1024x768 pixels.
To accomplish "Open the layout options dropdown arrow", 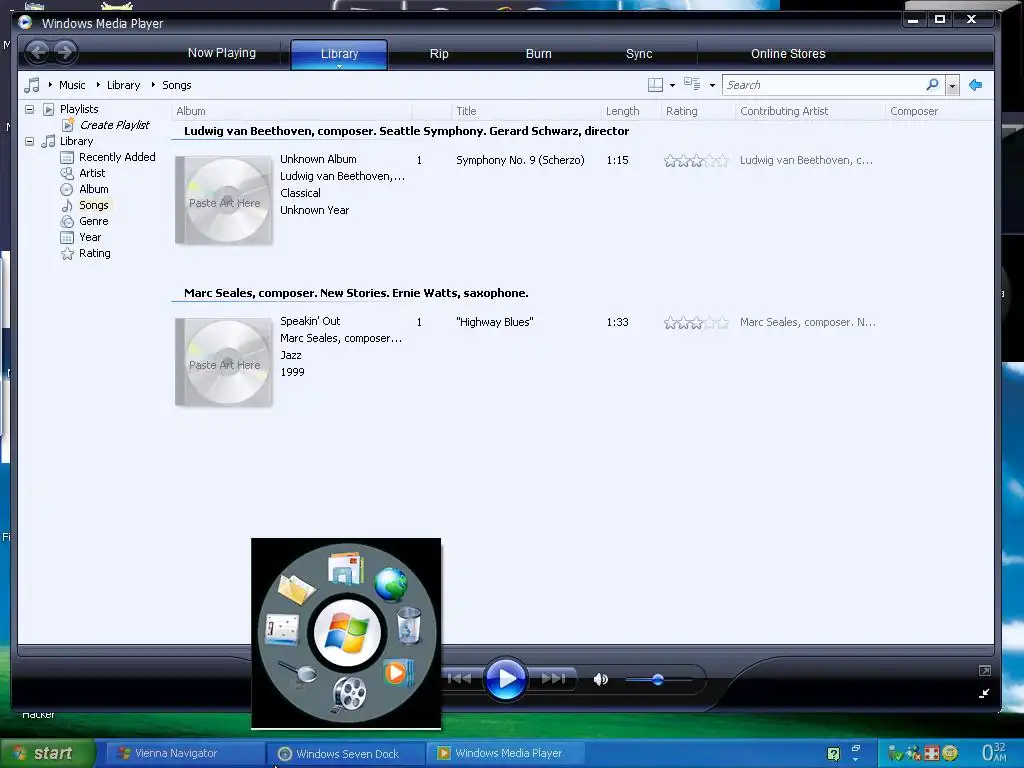I will tap(673, 86).
